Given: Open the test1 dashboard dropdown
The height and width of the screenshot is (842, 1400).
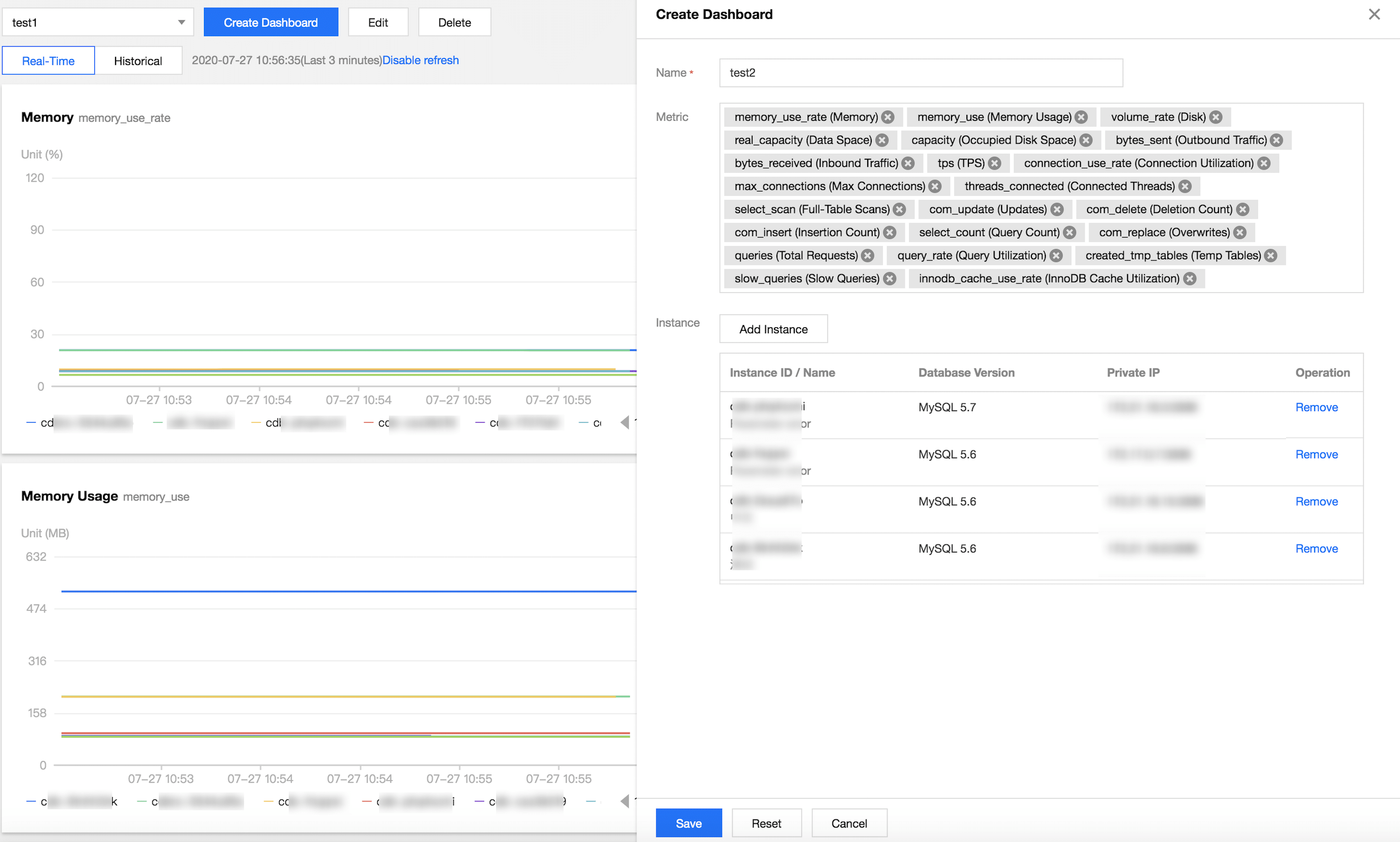Looking at the screenshot, I should 98,23.
